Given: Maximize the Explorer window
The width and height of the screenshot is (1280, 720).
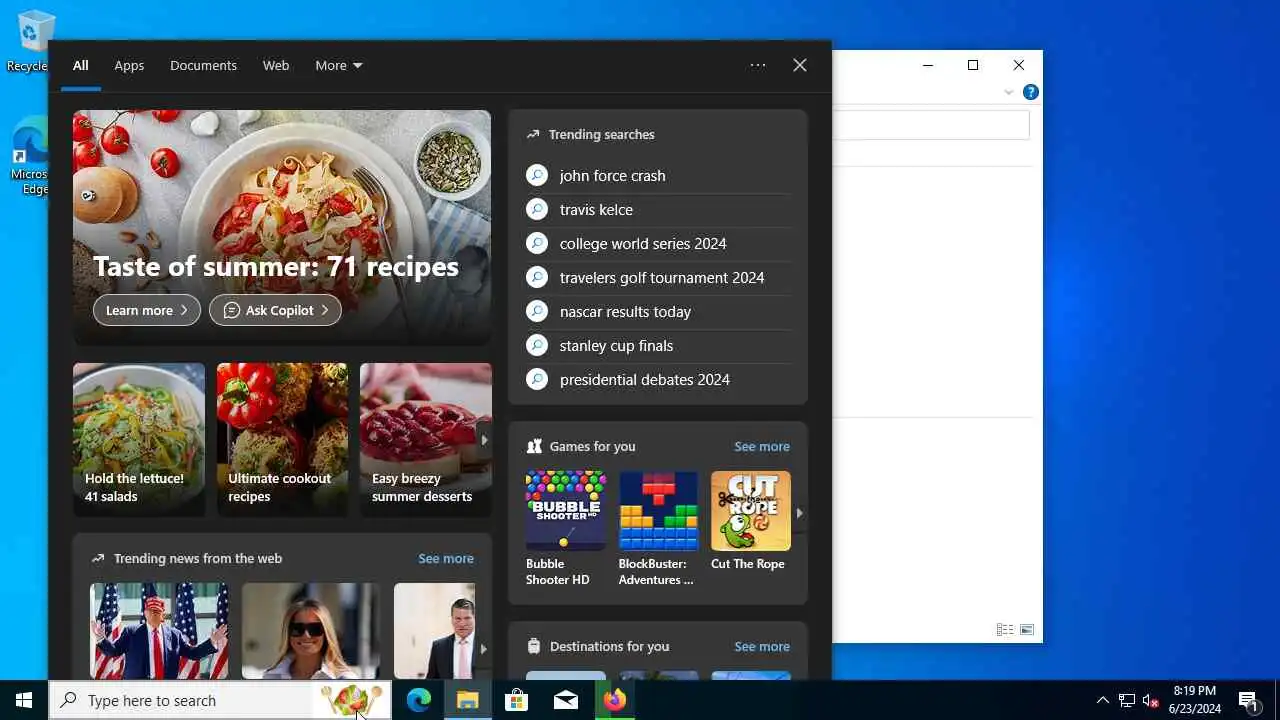Looking at the screenshot, I should pos(973,65).
